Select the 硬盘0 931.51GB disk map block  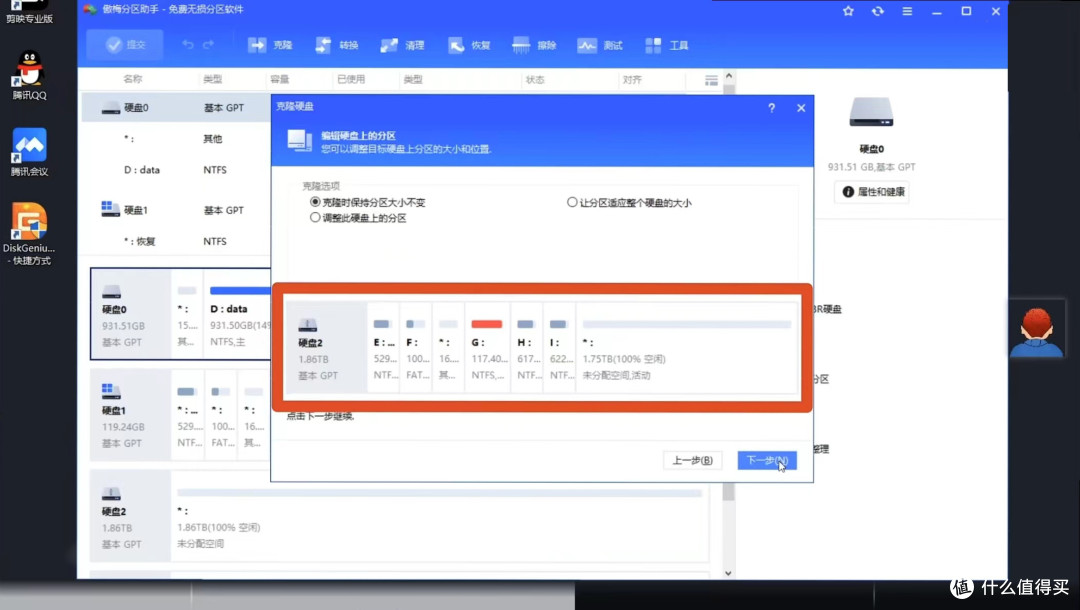pyautogui.click(x=130, y=314)
